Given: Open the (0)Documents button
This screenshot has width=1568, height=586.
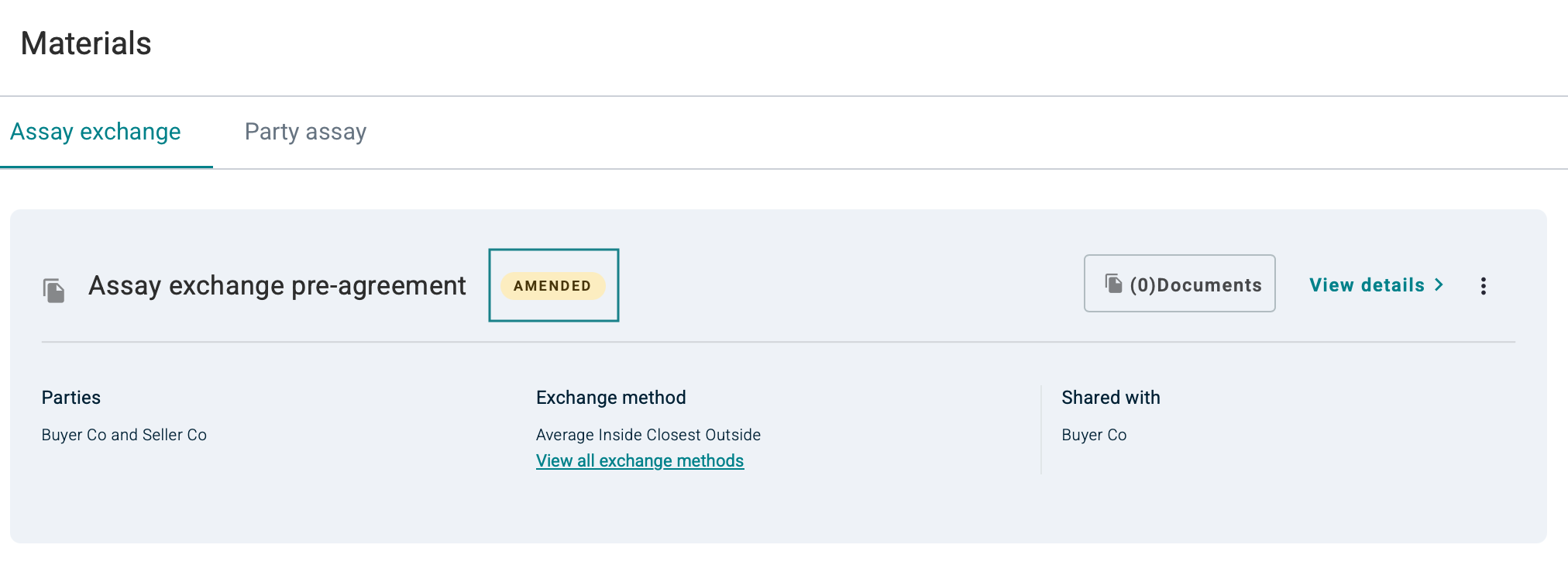Looking at the screenshot, I should (x=1179, y=284).
